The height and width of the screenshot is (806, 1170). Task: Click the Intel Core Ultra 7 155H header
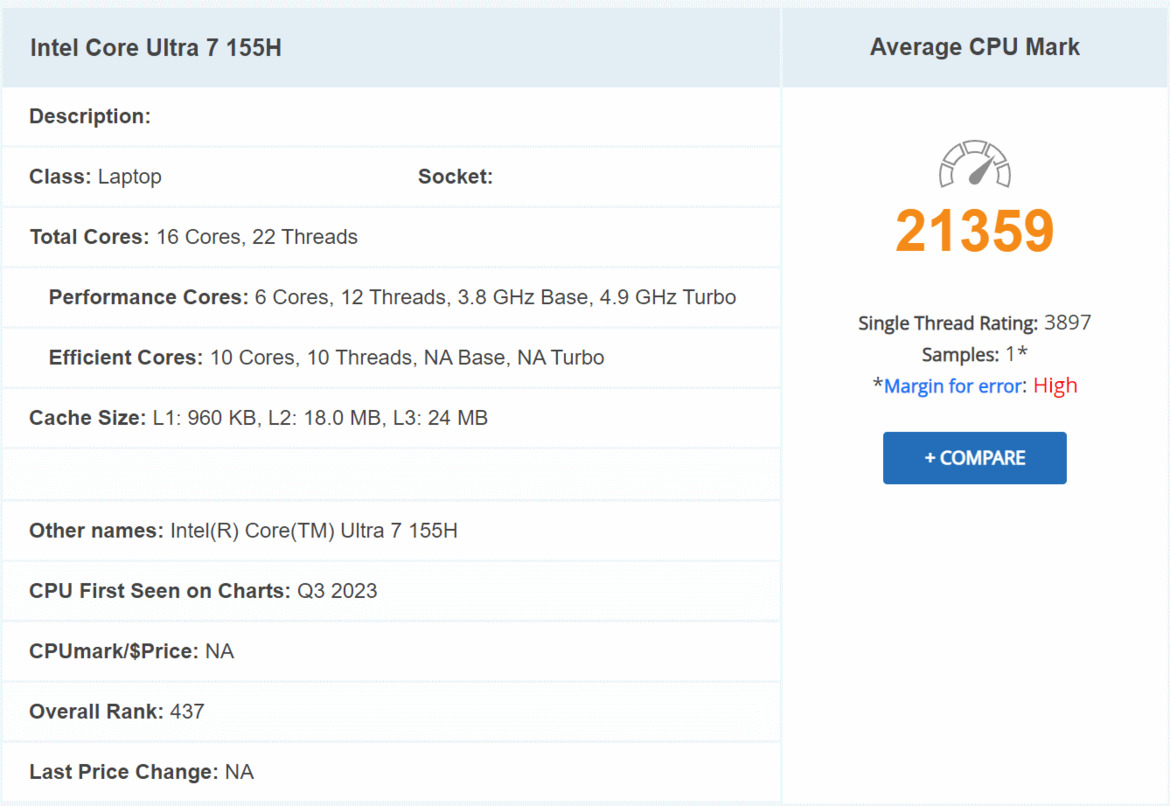tap(155, 47)
